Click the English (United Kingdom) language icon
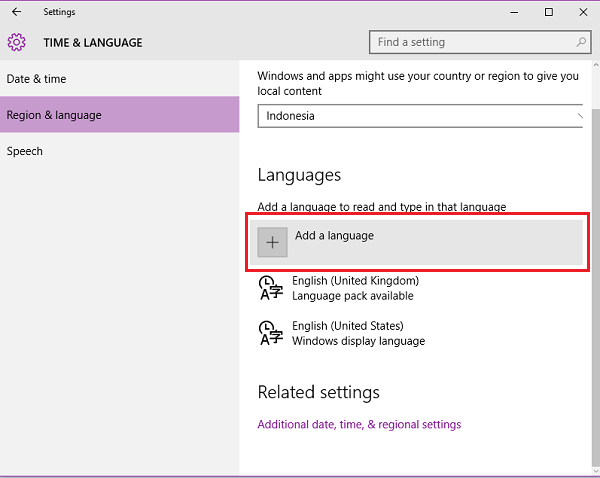The image size is (600, 478). pos(270,288)
